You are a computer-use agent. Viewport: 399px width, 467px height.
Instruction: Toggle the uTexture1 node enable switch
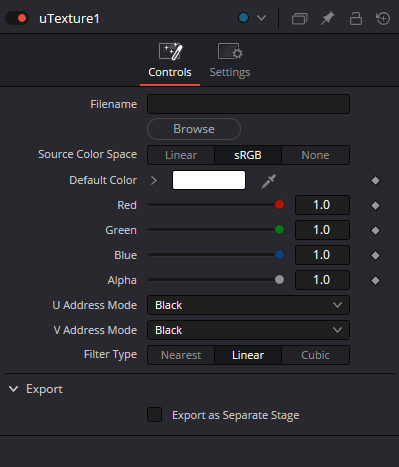point(17,18)
